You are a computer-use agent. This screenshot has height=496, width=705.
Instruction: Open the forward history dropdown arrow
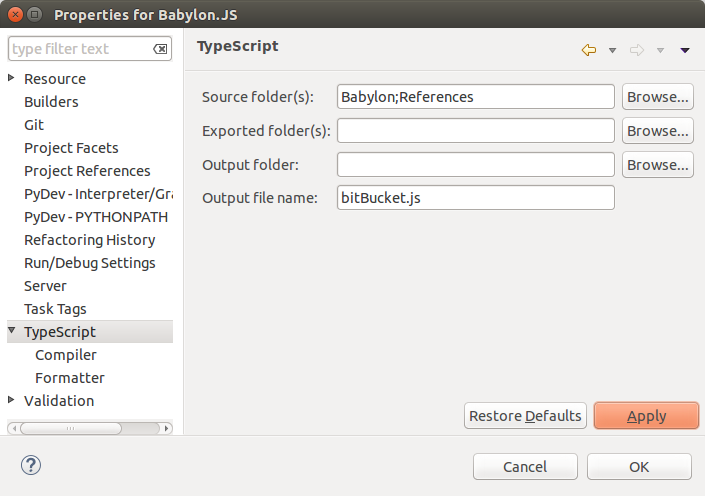(x=660, y=50)
